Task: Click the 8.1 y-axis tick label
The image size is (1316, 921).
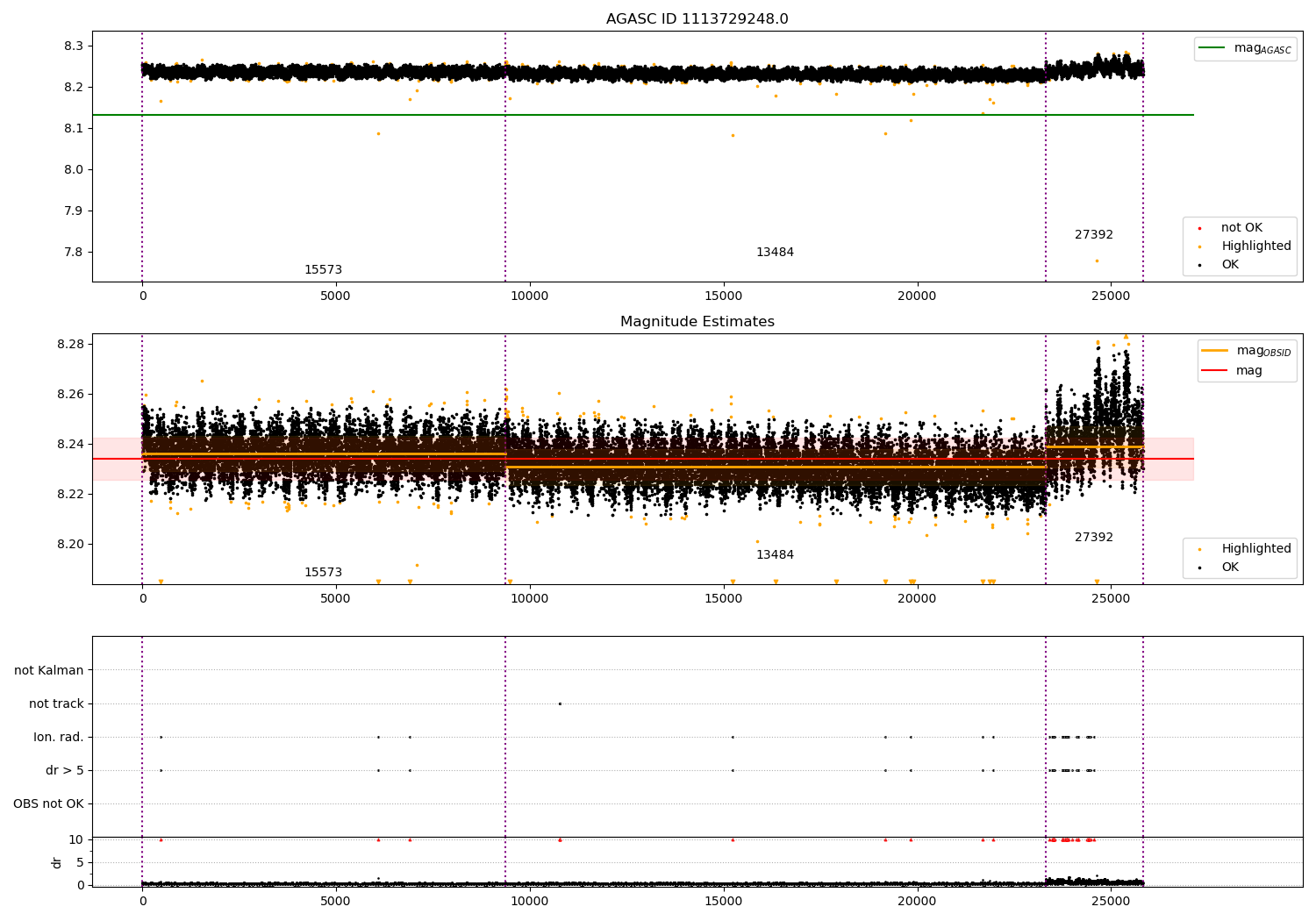Action: pos(73,128)
